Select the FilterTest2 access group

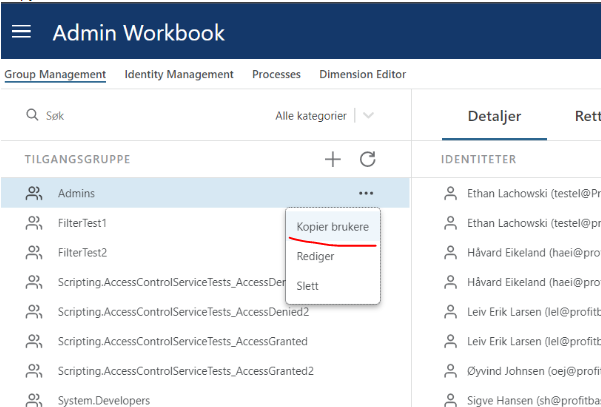coord(82,252)
